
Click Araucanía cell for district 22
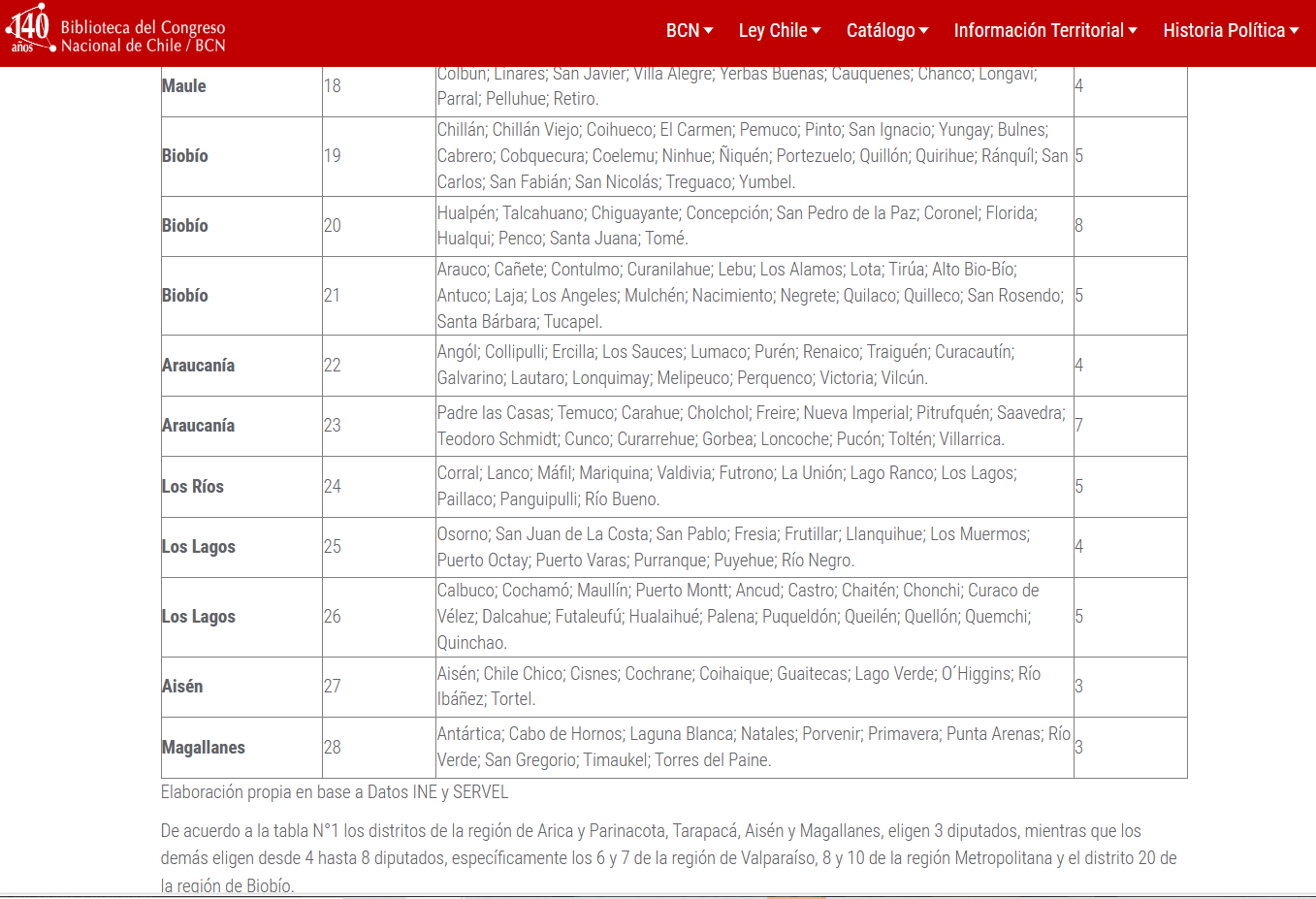(241, 366)
